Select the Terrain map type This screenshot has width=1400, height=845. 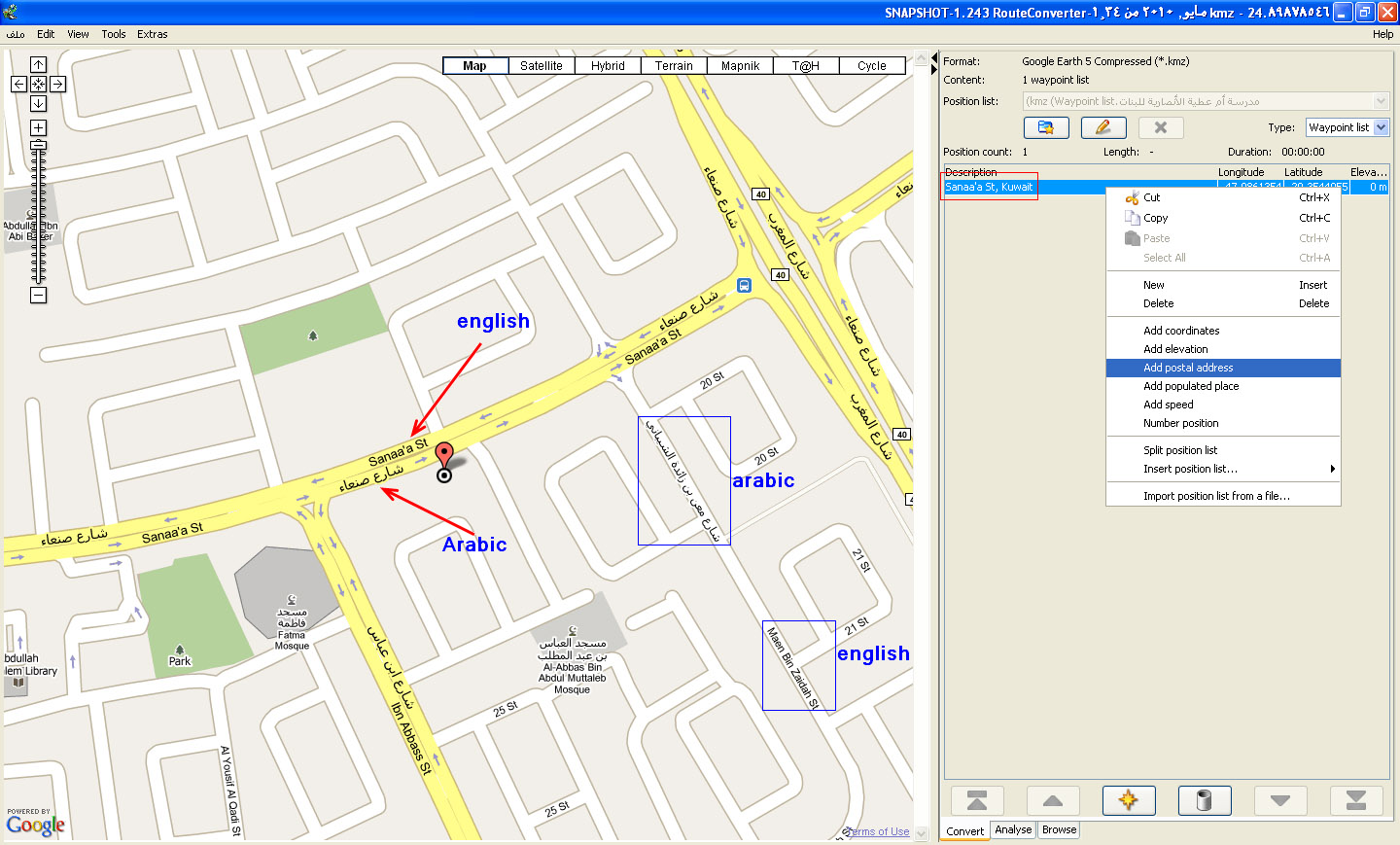click(674, 66)
